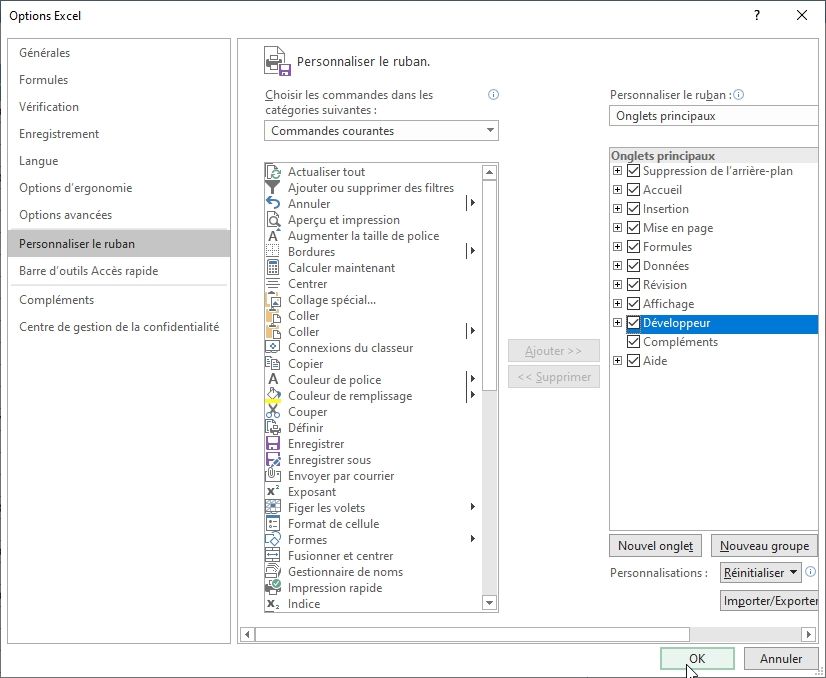Open the Onglets principaux dropdown
The image size is (826, 678).
click(716, 116)
